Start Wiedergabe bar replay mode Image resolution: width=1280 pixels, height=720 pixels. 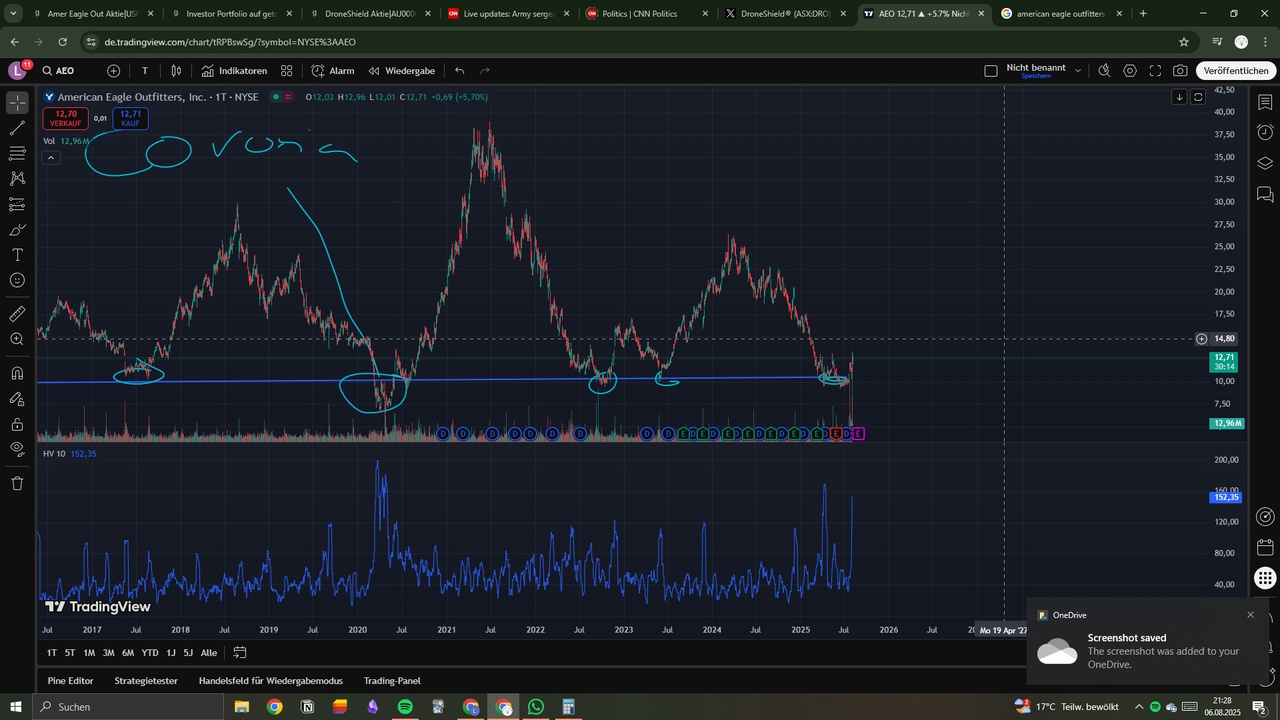[401, 71]
